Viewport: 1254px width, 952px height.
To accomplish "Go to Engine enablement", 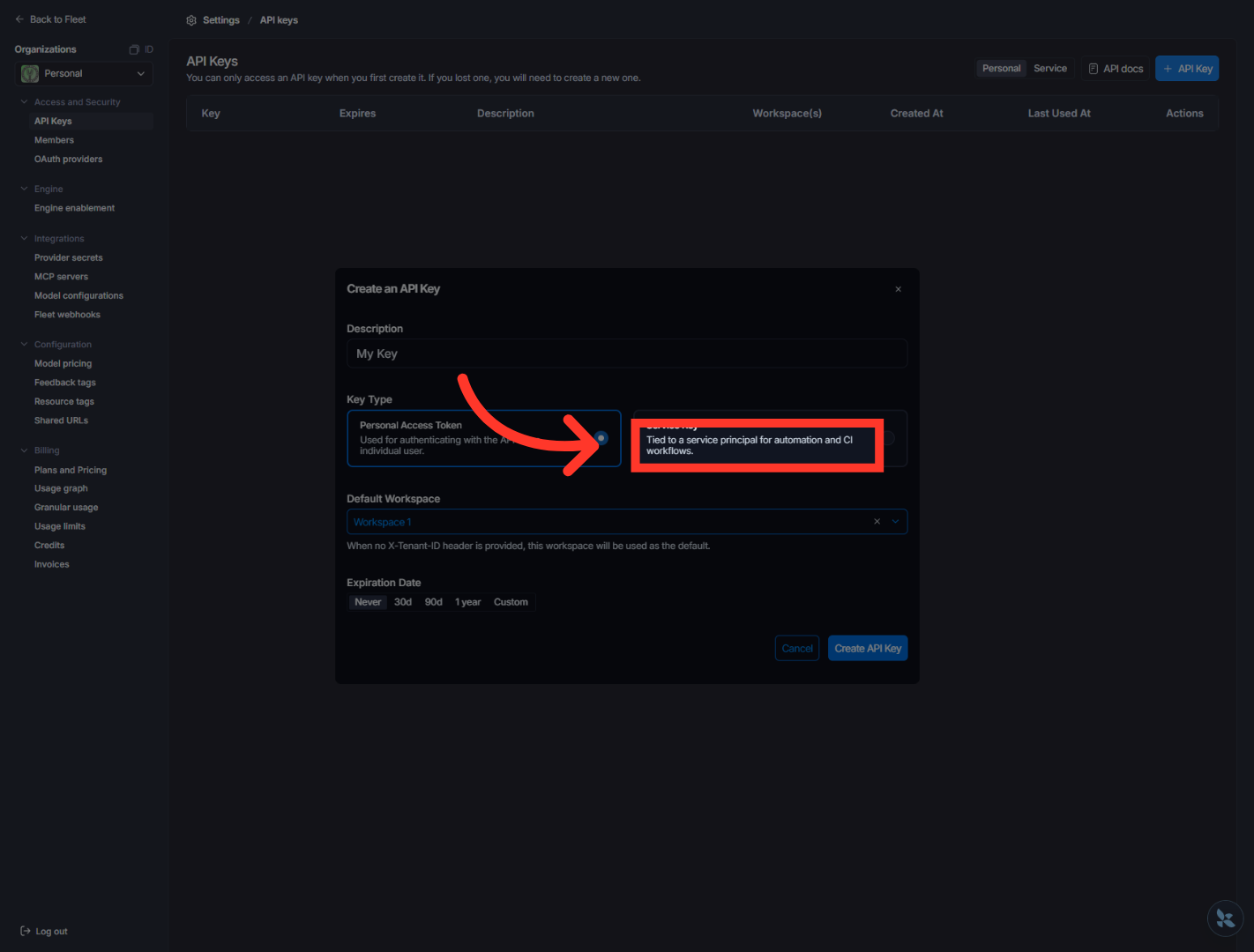I will (x=75, y=208).
